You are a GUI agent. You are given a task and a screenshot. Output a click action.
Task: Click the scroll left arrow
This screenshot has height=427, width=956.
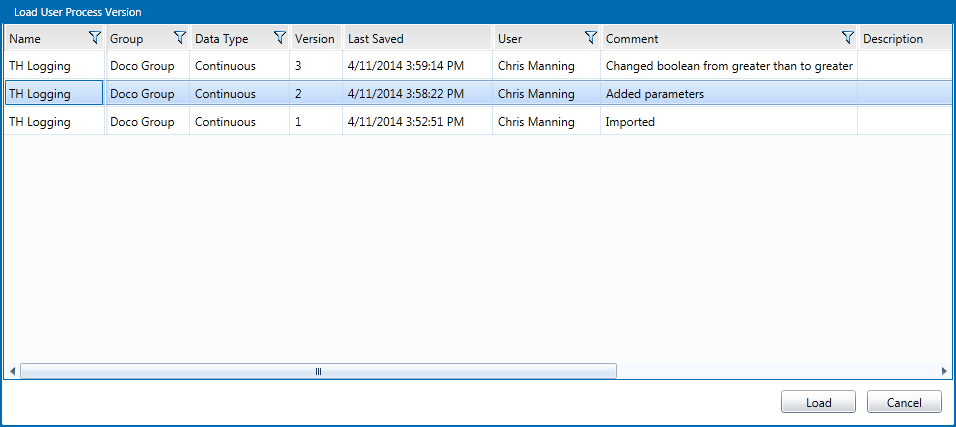(x=12, y=371)
